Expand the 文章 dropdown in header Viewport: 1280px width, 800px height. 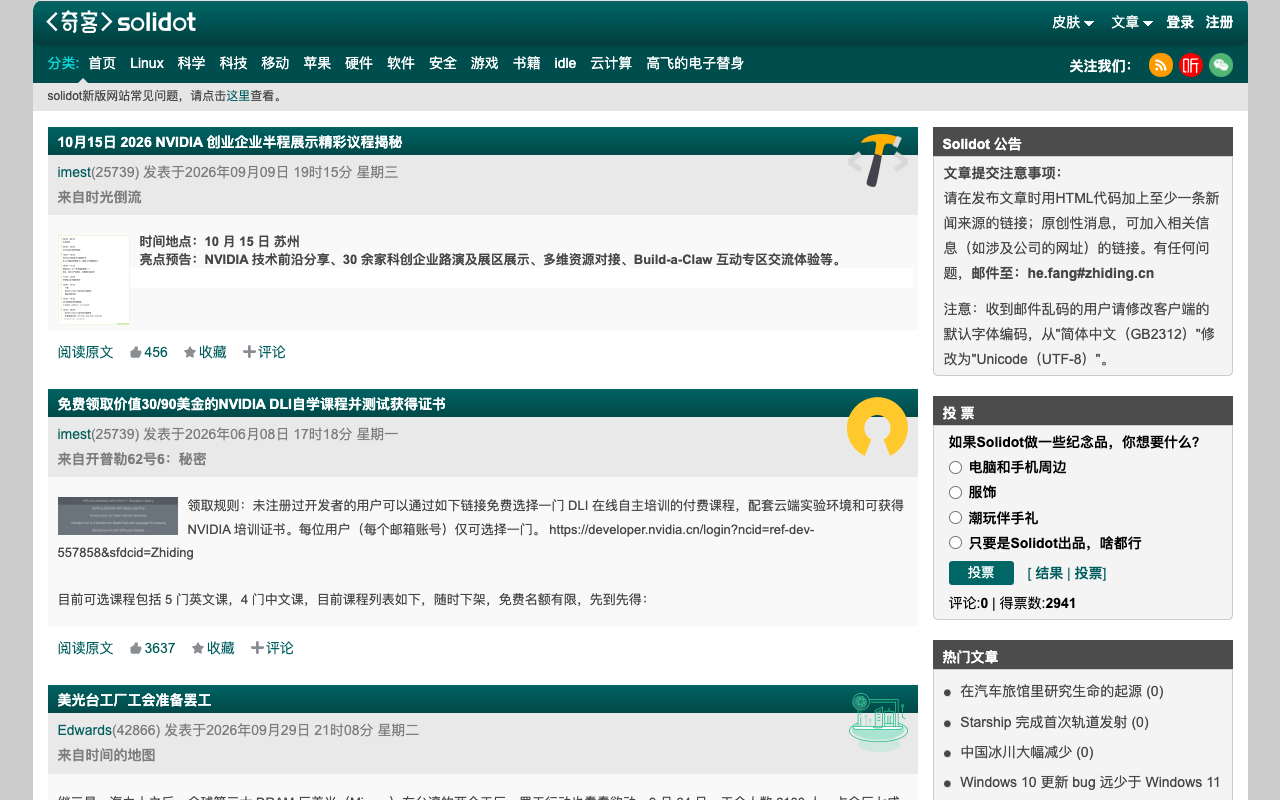tap(1132, 22)
